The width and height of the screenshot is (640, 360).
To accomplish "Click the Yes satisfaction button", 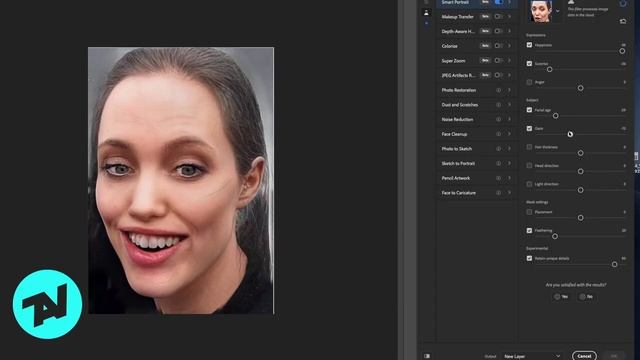I will coord(561,297).
